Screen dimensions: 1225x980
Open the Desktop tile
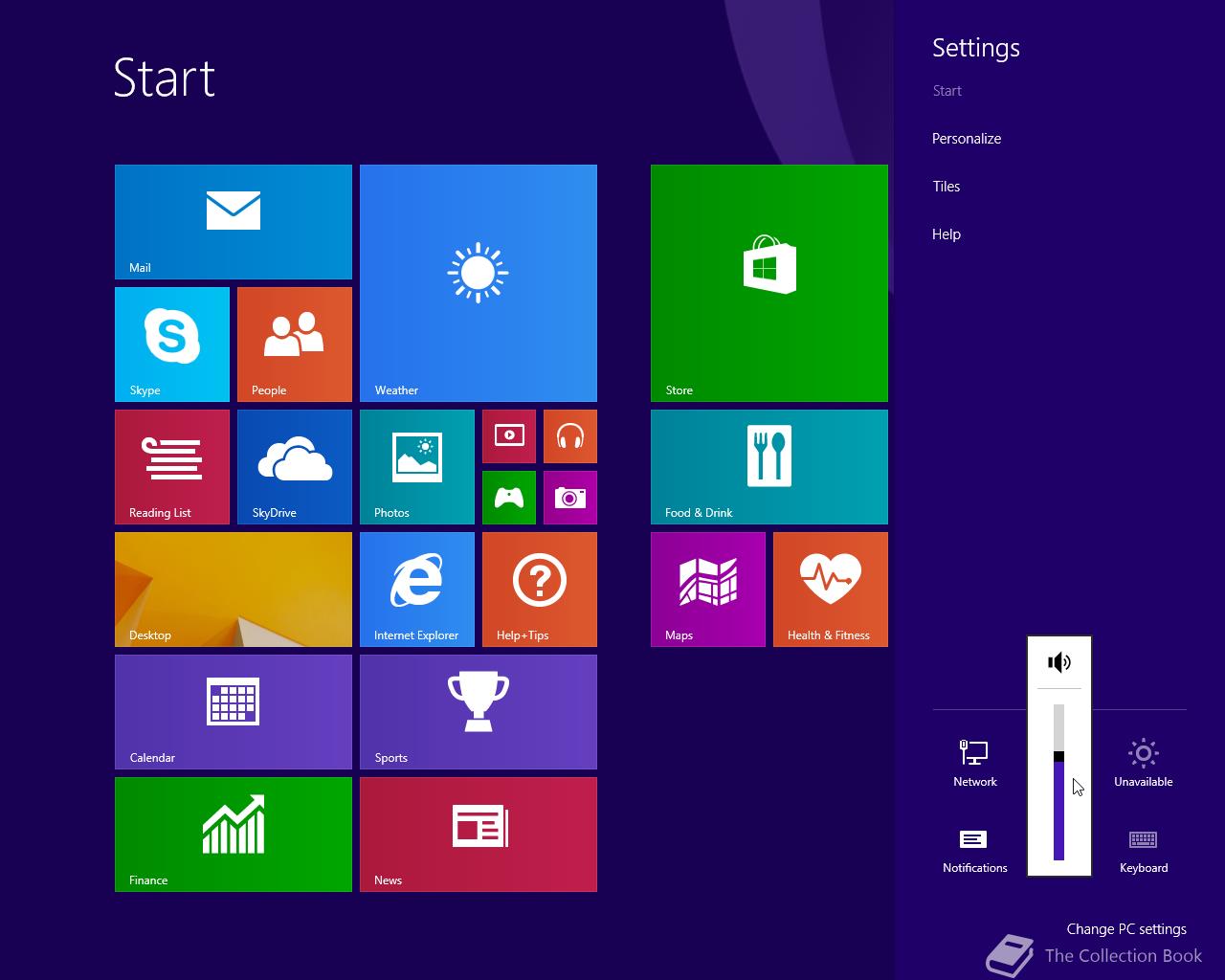point(234,590)
